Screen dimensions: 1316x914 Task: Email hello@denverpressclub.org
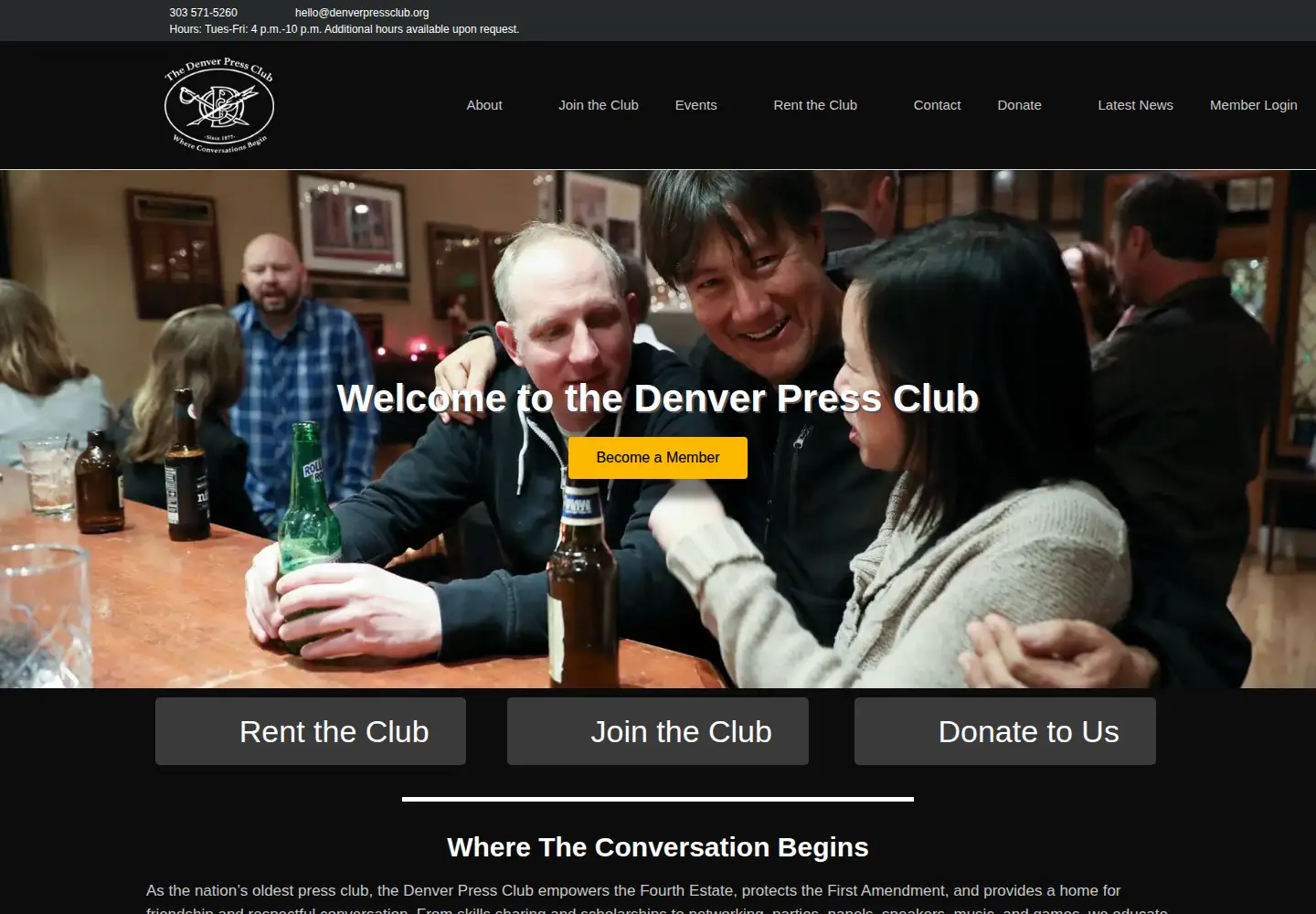[x=362, y=13]
